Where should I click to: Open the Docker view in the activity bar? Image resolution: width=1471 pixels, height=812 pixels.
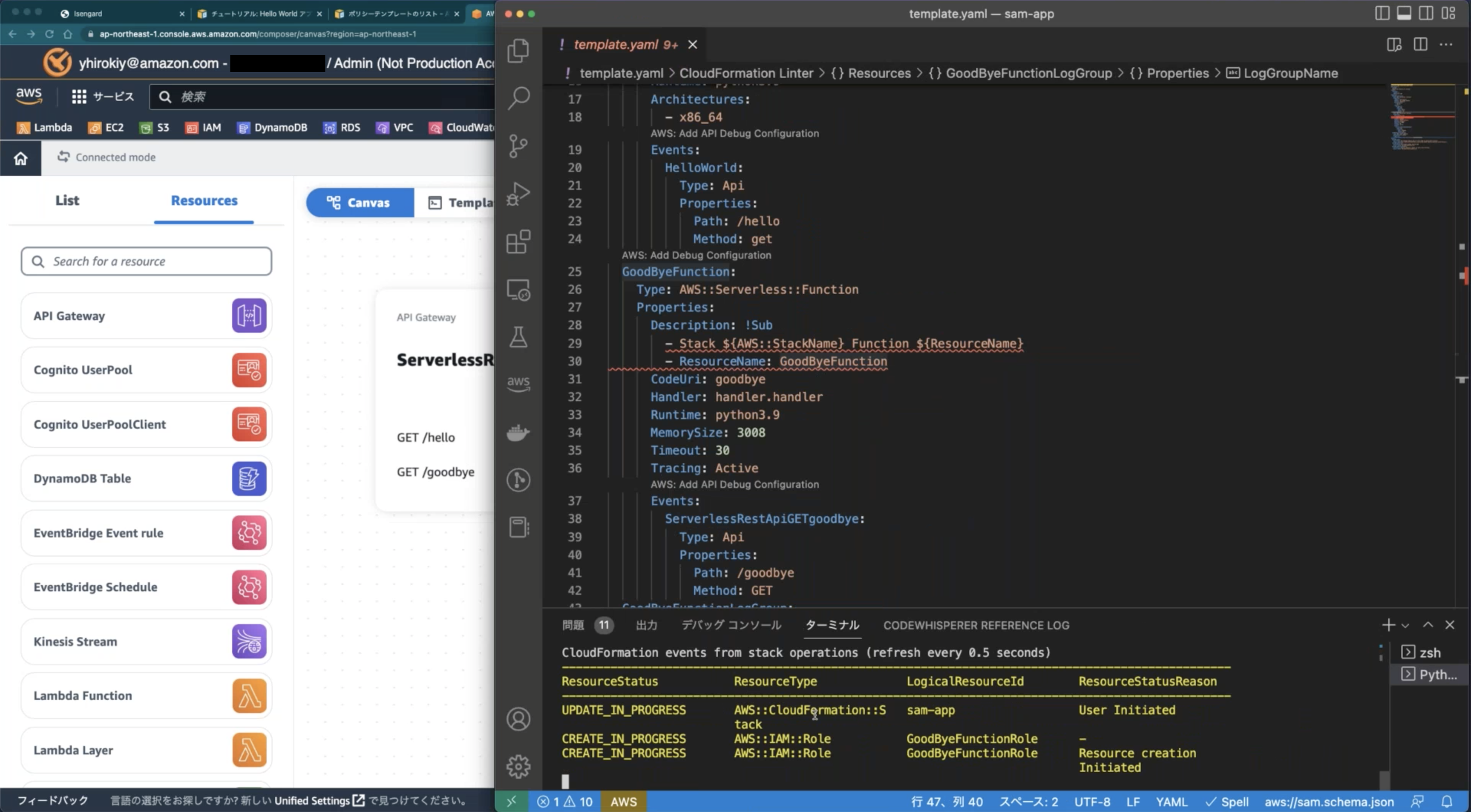pos(518,432)
